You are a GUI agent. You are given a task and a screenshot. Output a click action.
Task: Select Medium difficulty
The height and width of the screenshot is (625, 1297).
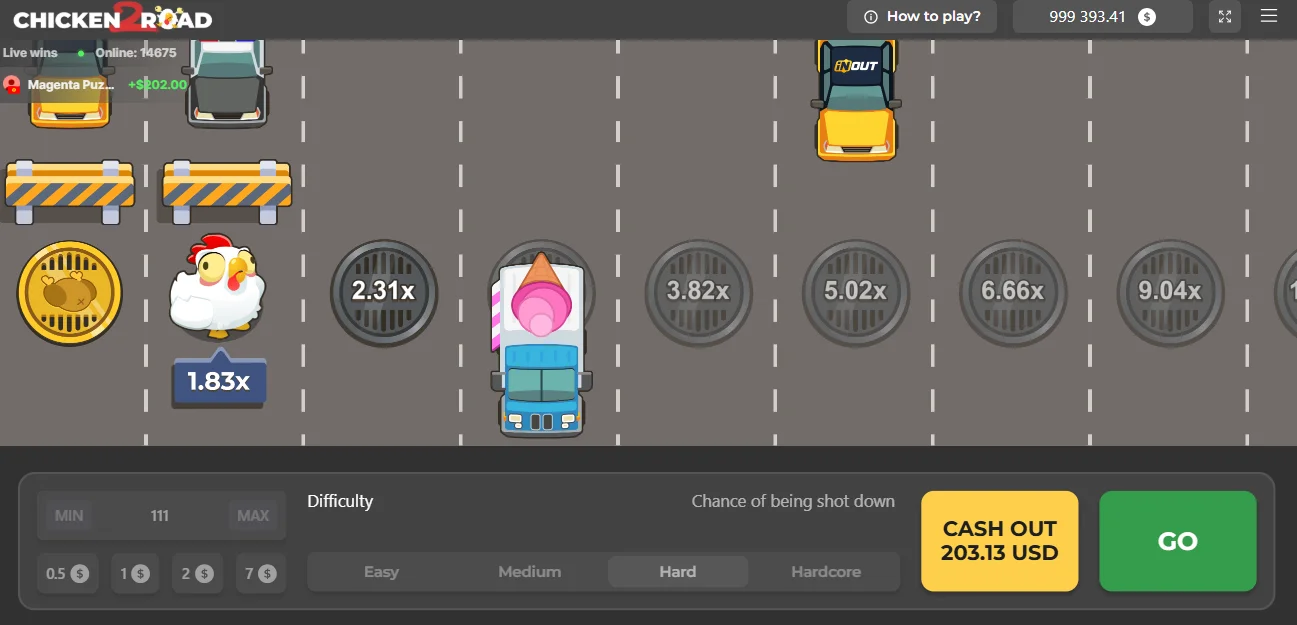coord(529,572)
